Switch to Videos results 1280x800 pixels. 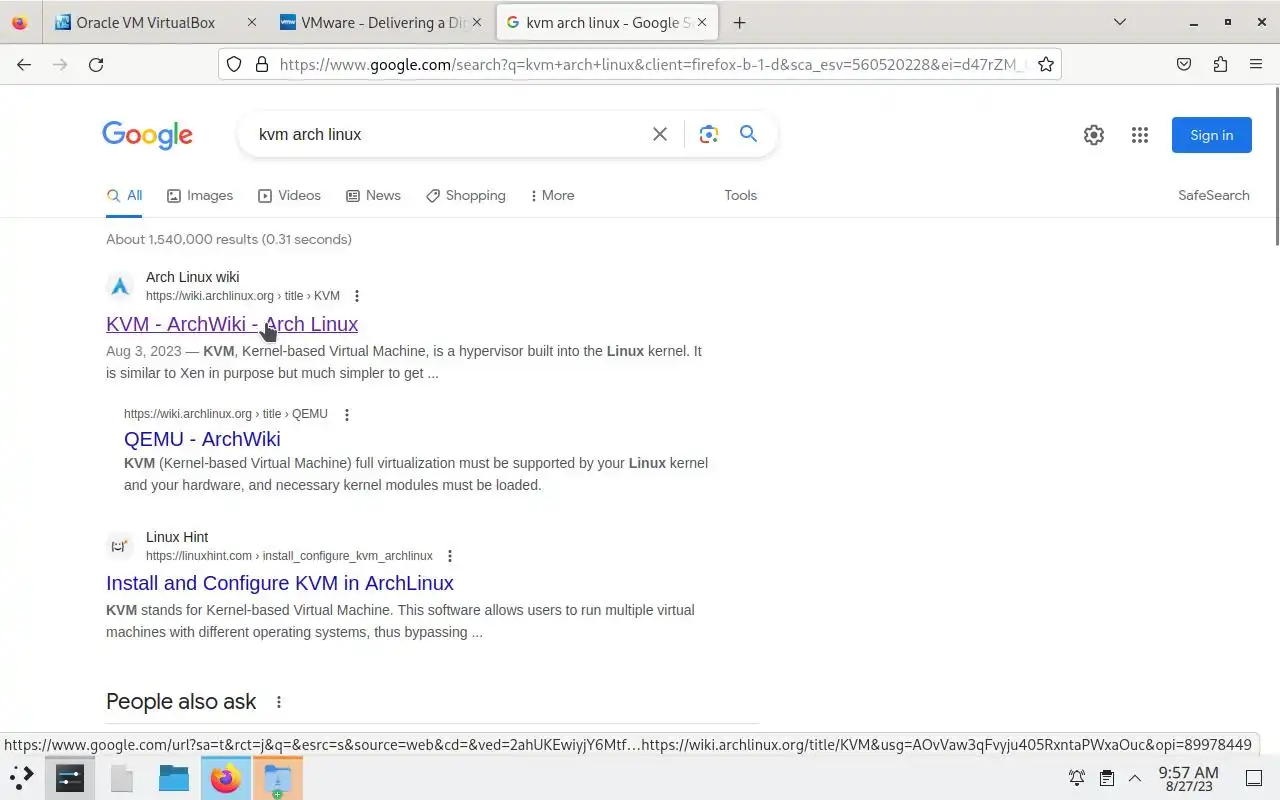290,195
